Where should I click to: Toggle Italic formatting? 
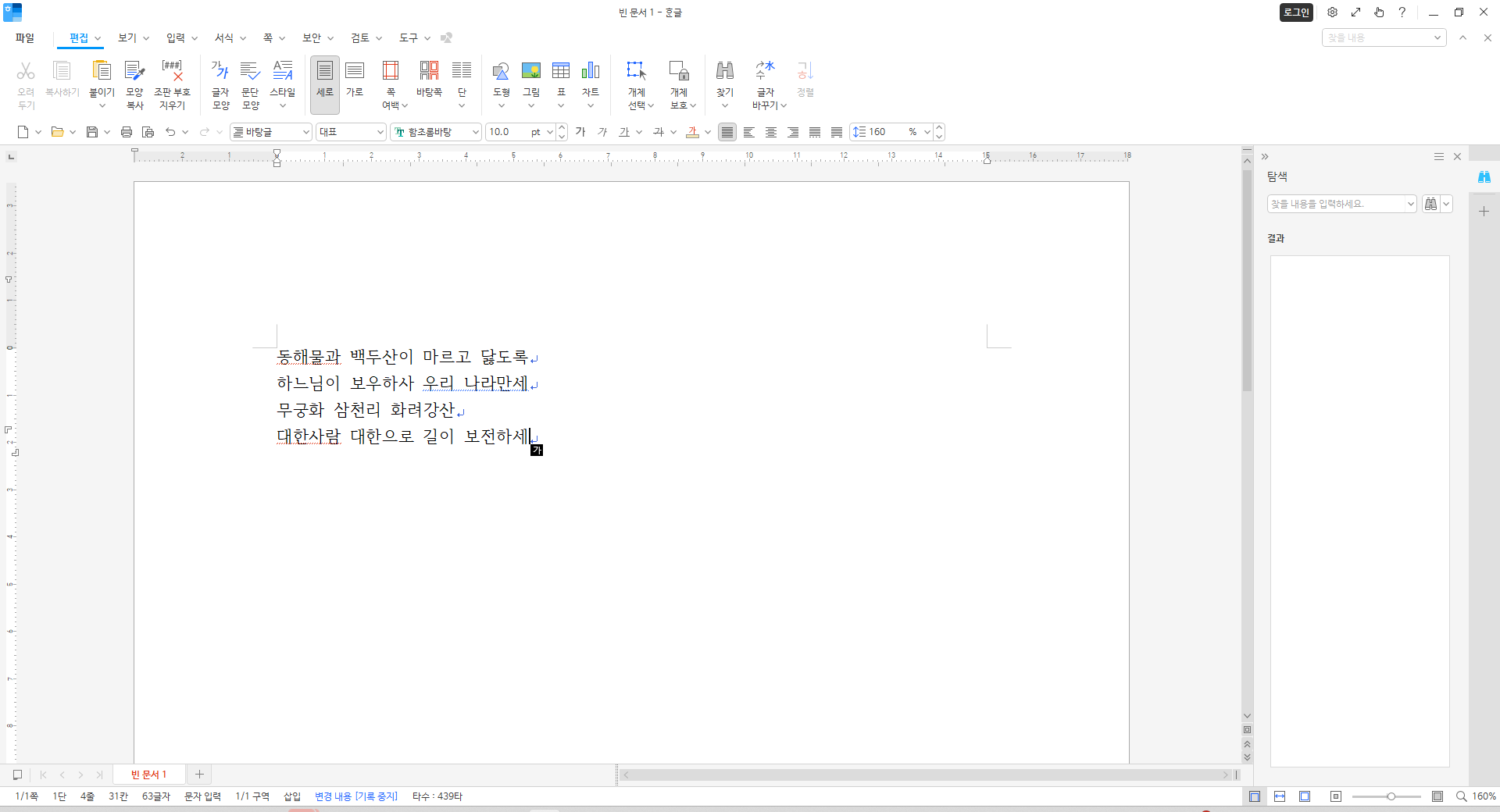tap(602, 132)
